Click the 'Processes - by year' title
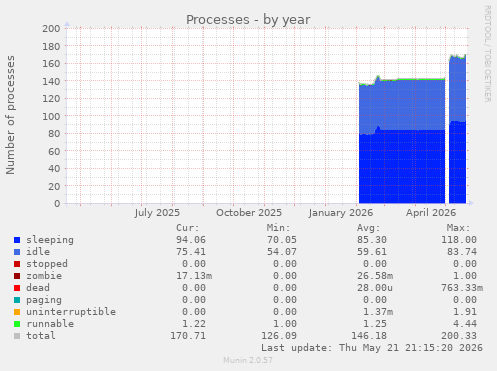This screenshot has height=371, width=497. click(x=248, y=20)
